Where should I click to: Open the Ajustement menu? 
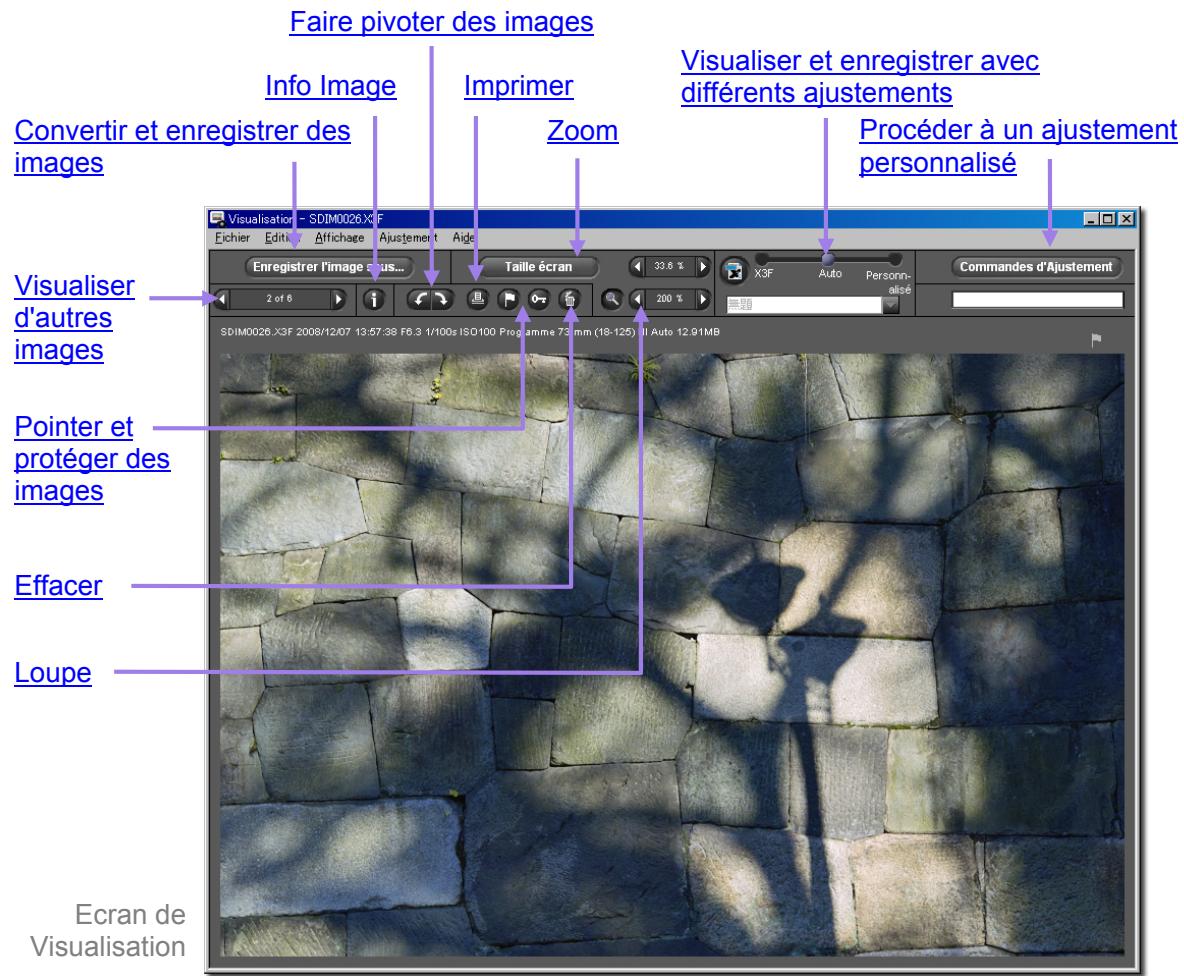(x=408, y=238)
